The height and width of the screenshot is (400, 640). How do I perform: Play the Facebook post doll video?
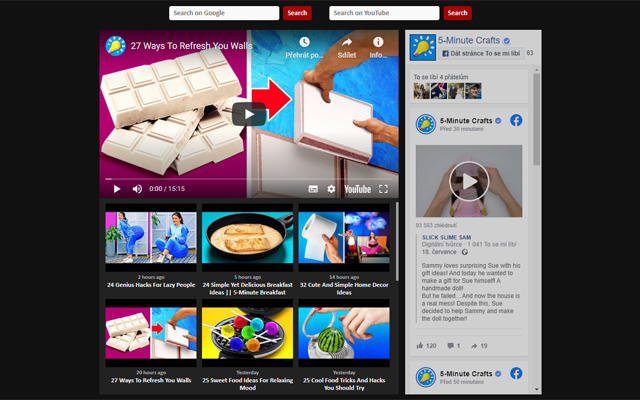coord(469,181)
